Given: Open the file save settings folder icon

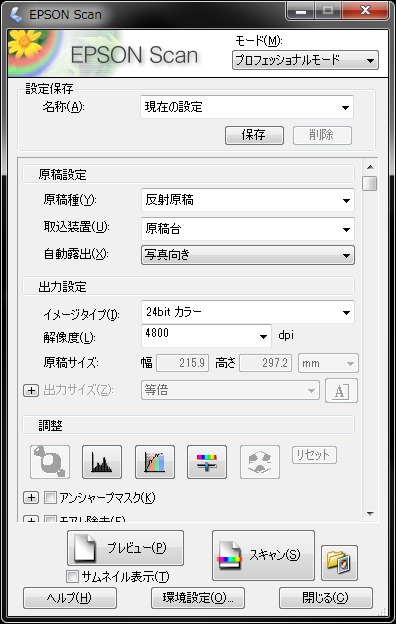Looking at the screenshot, I should click(x=339, y=562).
